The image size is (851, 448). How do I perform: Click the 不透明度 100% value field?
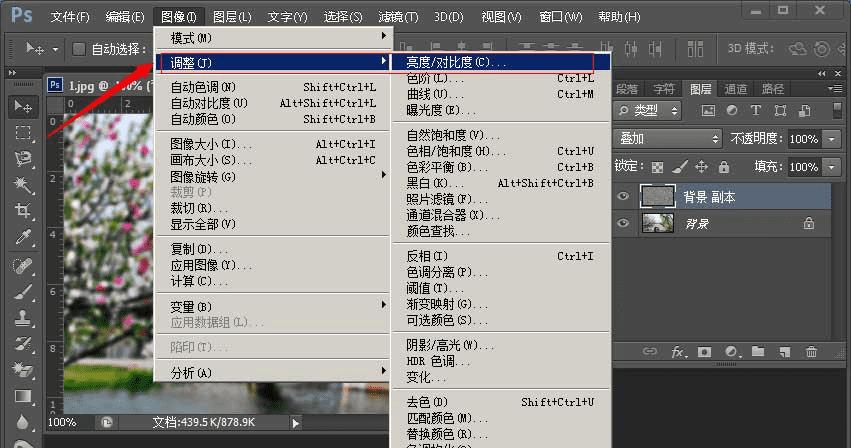803,139
